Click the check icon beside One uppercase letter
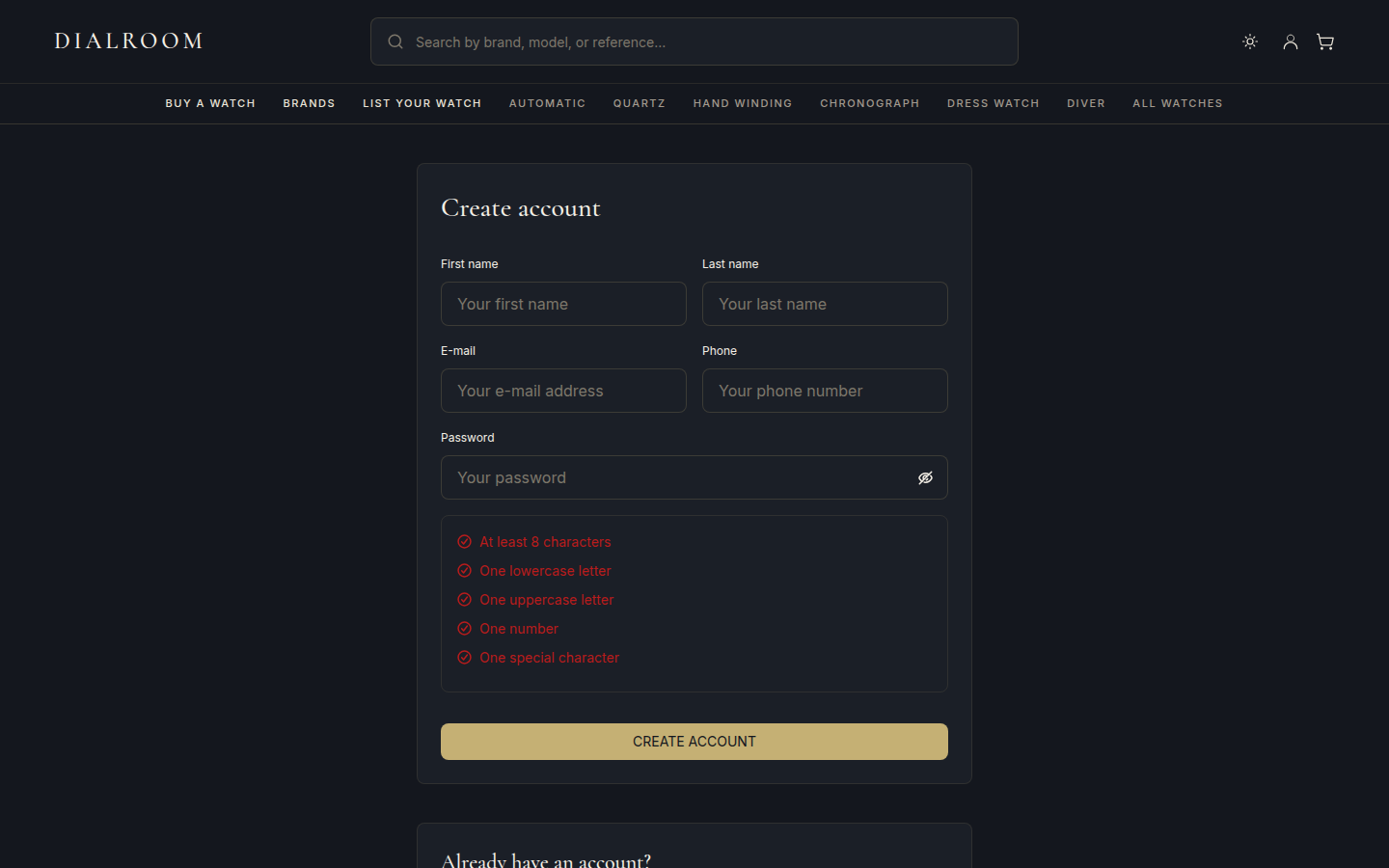The image size is (1389, 868). 464,600
